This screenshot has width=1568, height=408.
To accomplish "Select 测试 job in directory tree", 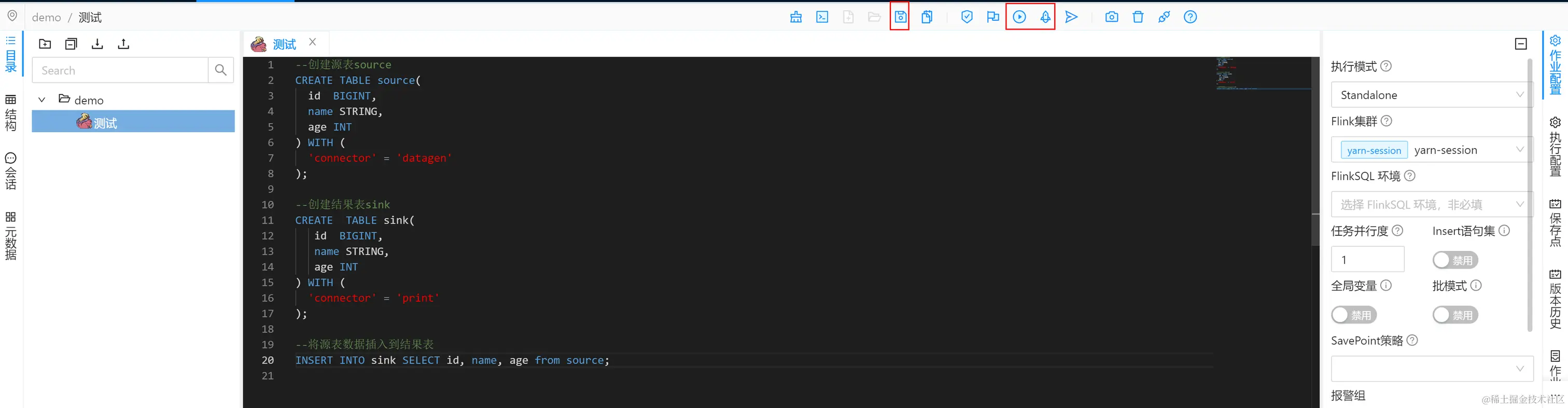I will [133, 122].
